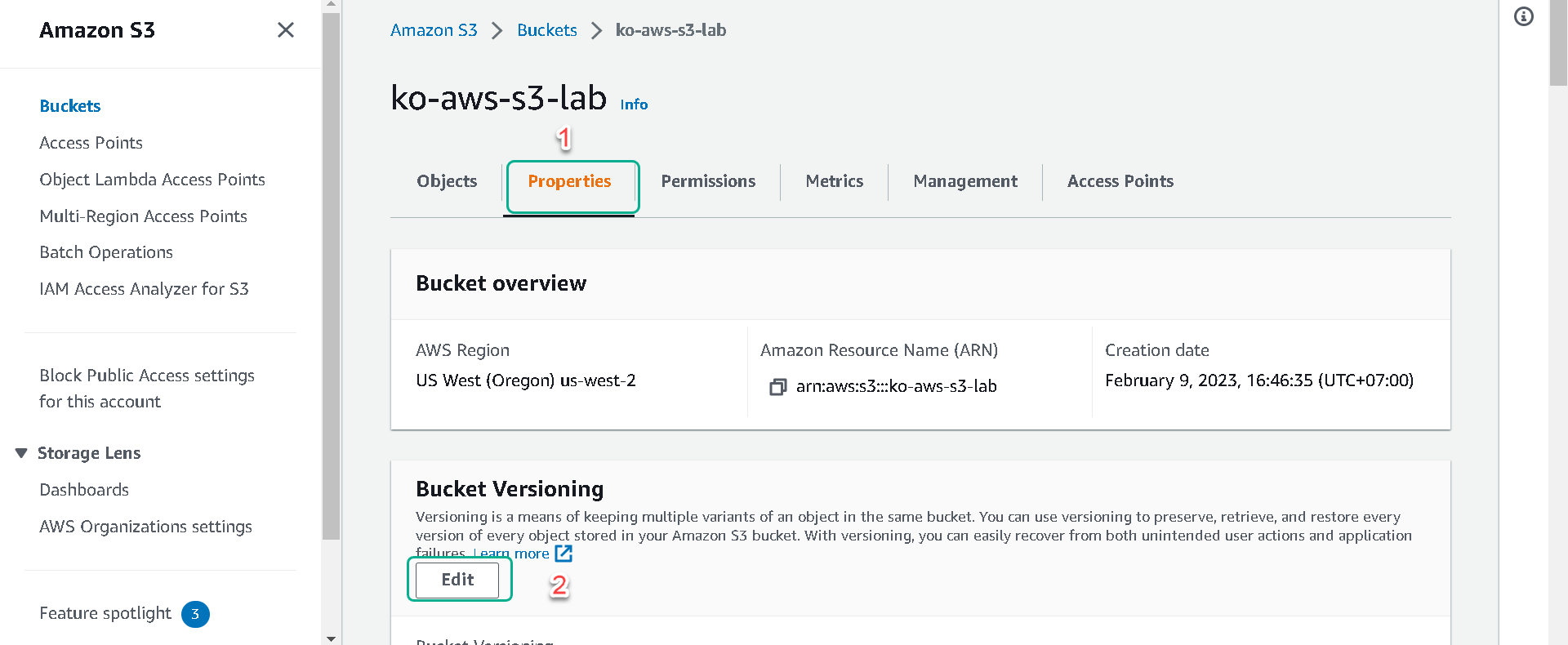This screenshot has width=1568, height=645.
Task: Open the Access Points tab
Action: click(1120, 181)
